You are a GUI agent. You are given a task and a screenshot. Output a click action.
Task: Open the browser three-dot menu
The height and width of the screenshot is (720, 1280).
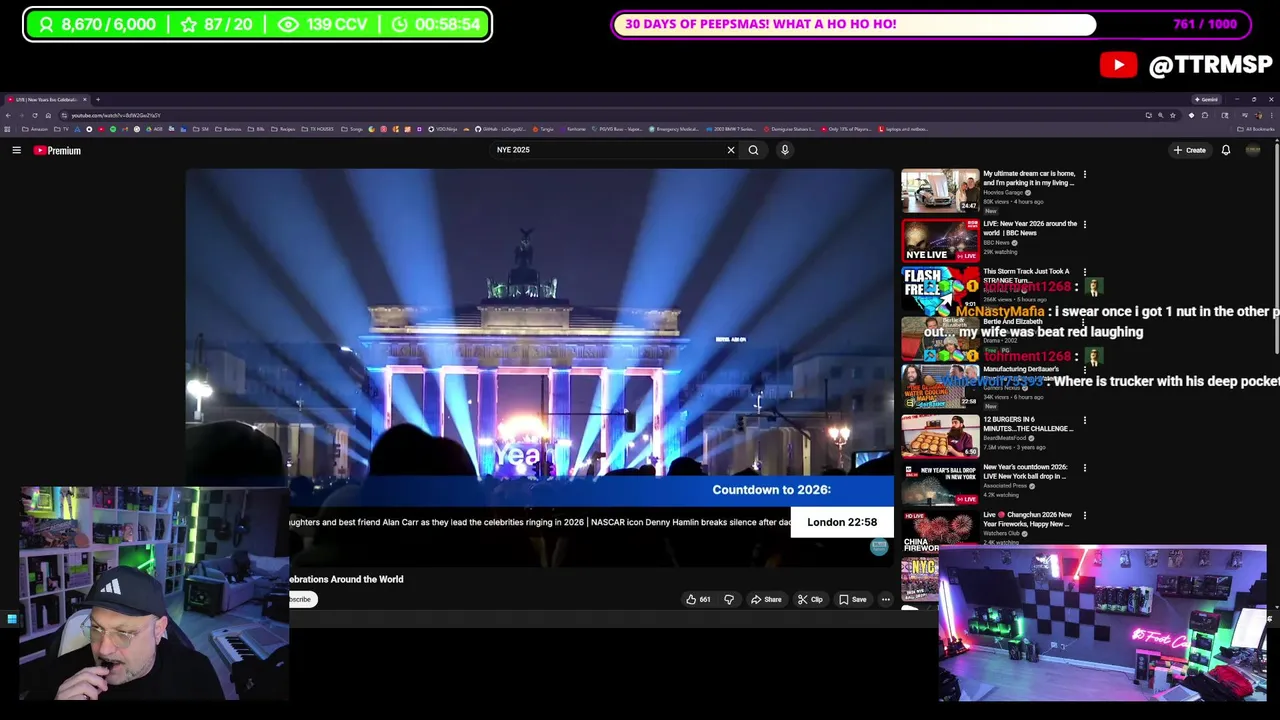[1272, 115]
